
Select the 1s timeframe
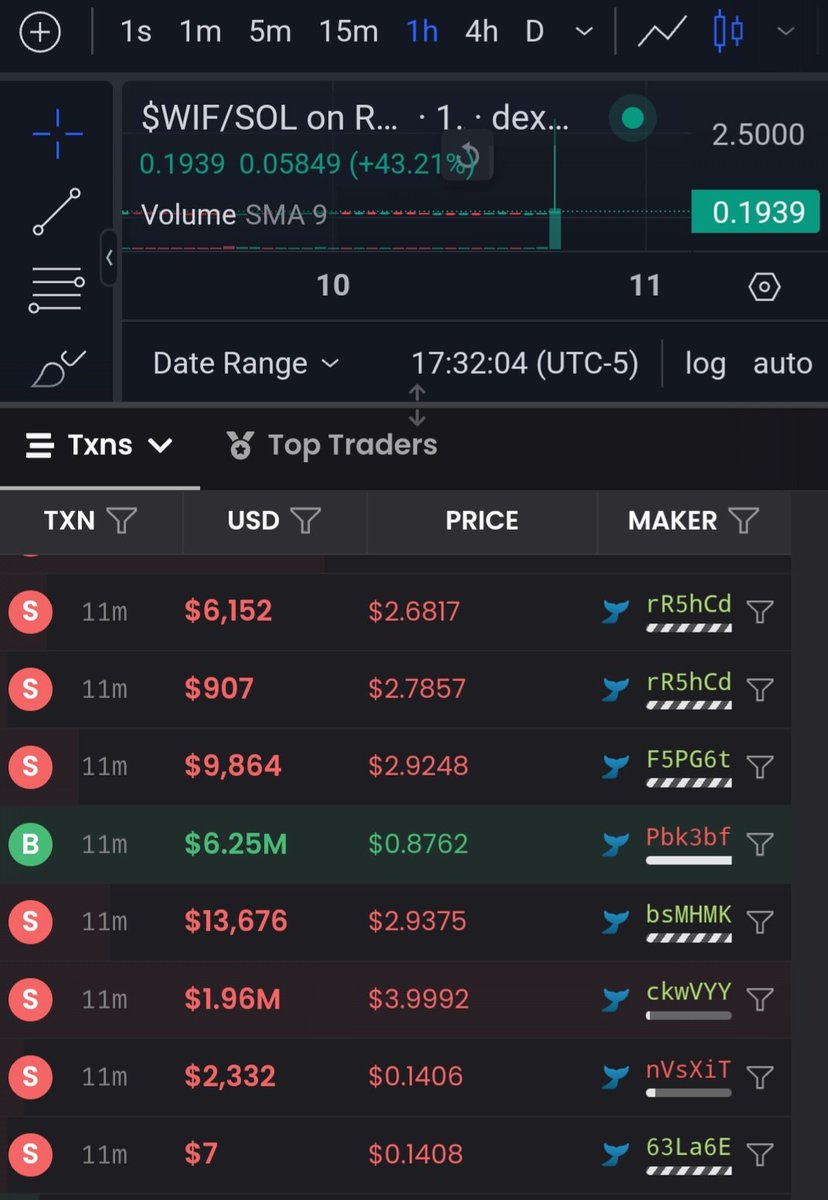pos(135,32)
